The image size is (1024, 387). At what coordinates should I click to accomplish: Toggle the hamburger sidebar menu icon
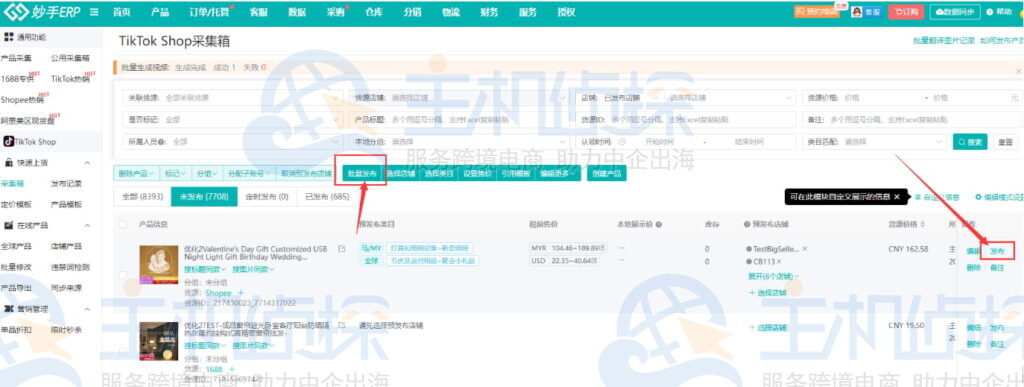93,12
